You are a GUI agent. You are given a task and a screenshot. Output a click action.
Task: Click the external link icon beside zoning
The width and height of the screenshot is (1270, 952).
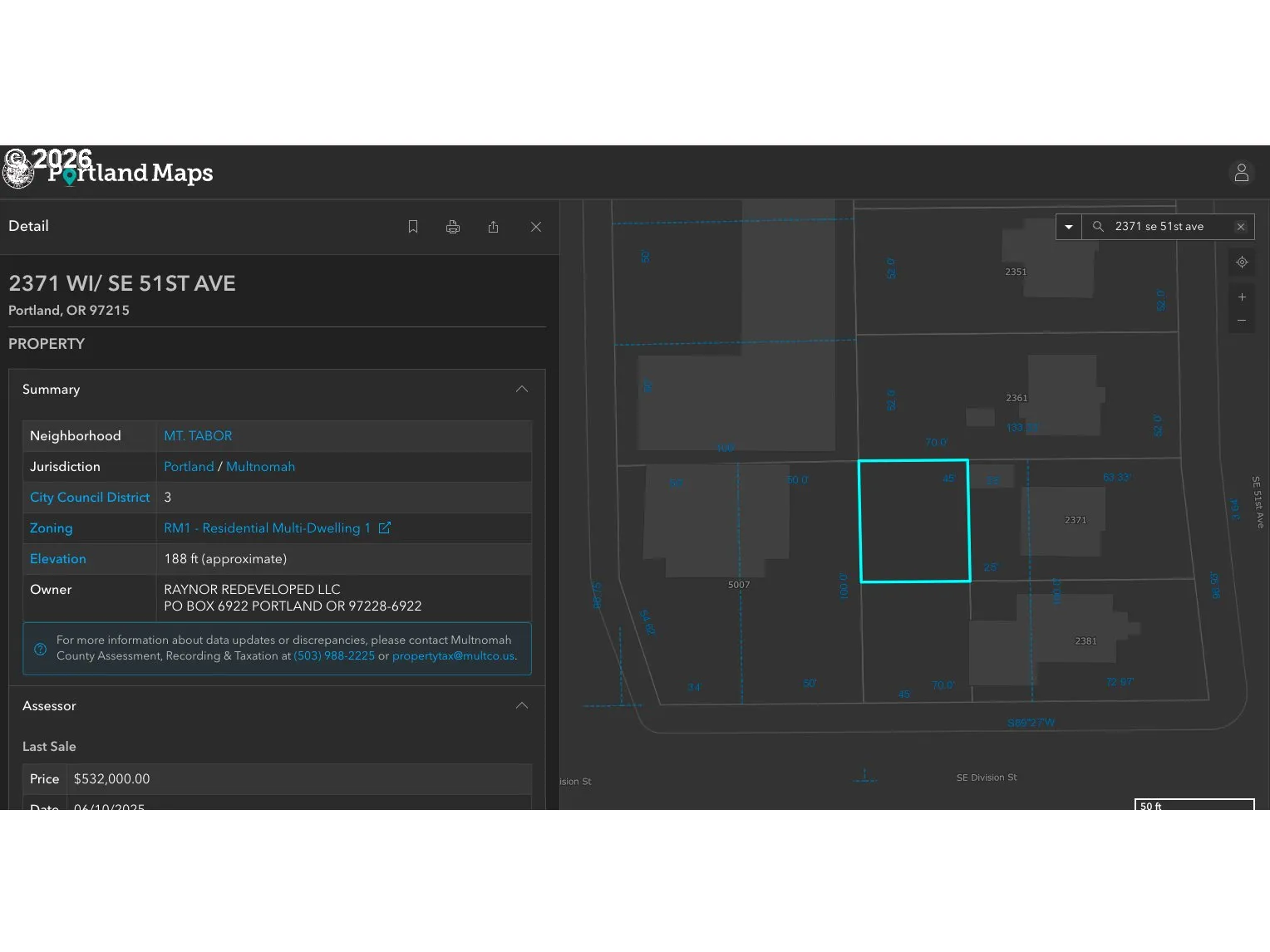tap(385, 528)
